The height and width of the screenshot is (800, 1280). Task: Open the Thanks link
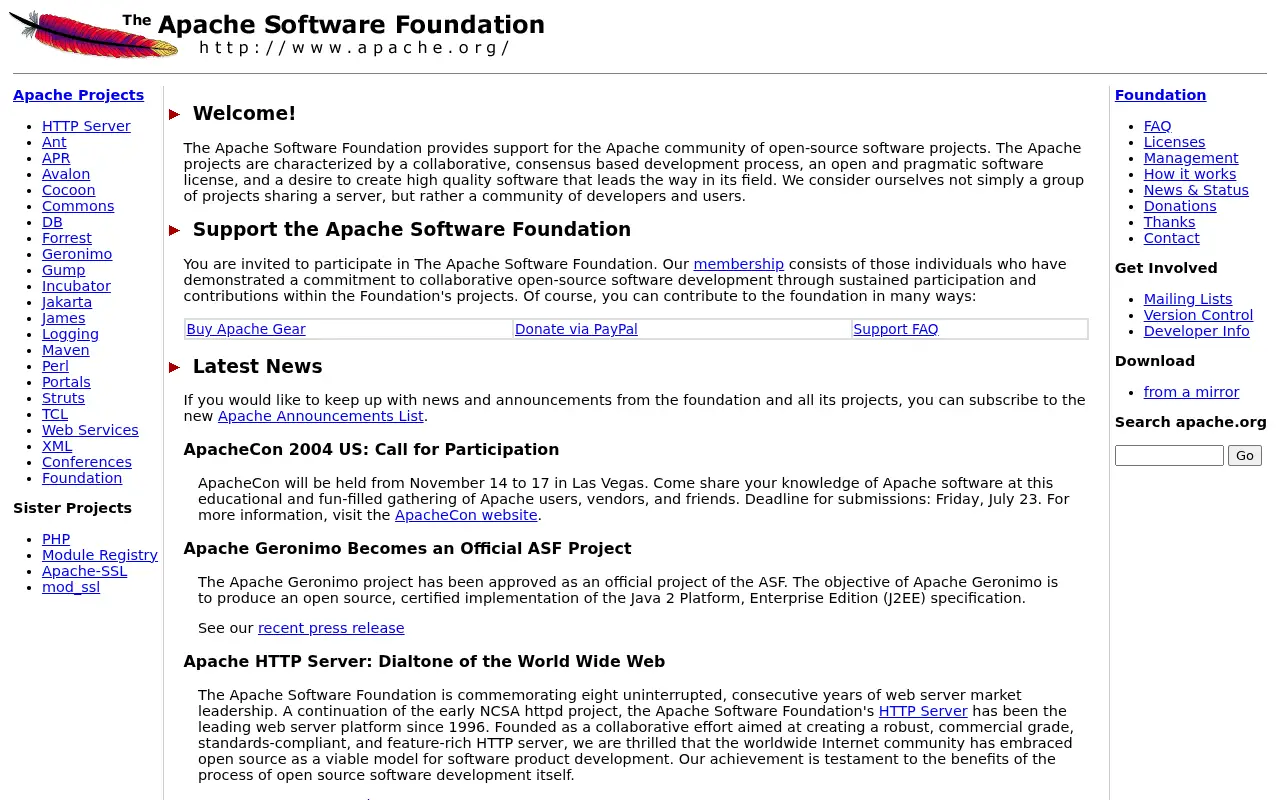click(1170, 222)
